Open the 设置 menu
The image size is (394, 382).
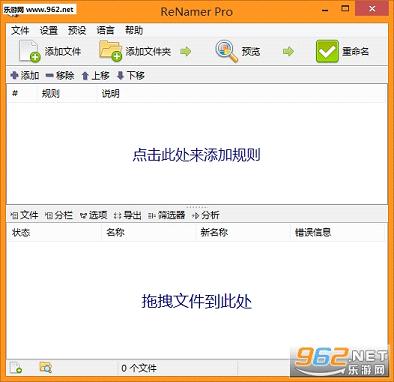point(49,31)
